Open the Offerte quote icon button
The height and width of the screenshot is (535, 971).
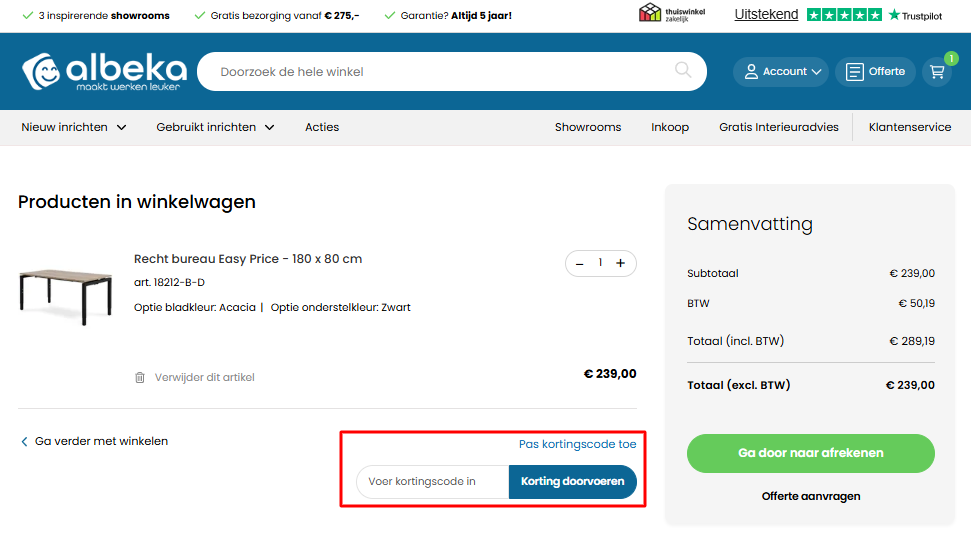click(x=875, y=72)
